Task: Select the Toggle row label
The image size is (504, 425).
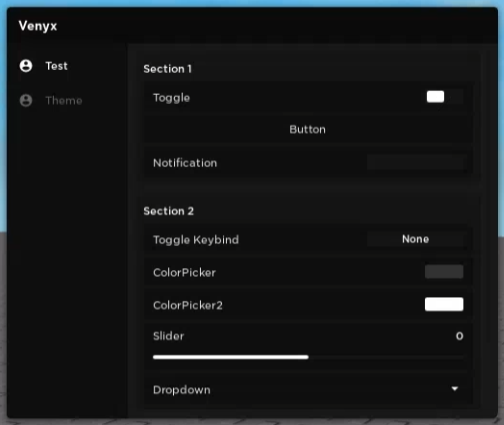Action: (x=171, y=98)
